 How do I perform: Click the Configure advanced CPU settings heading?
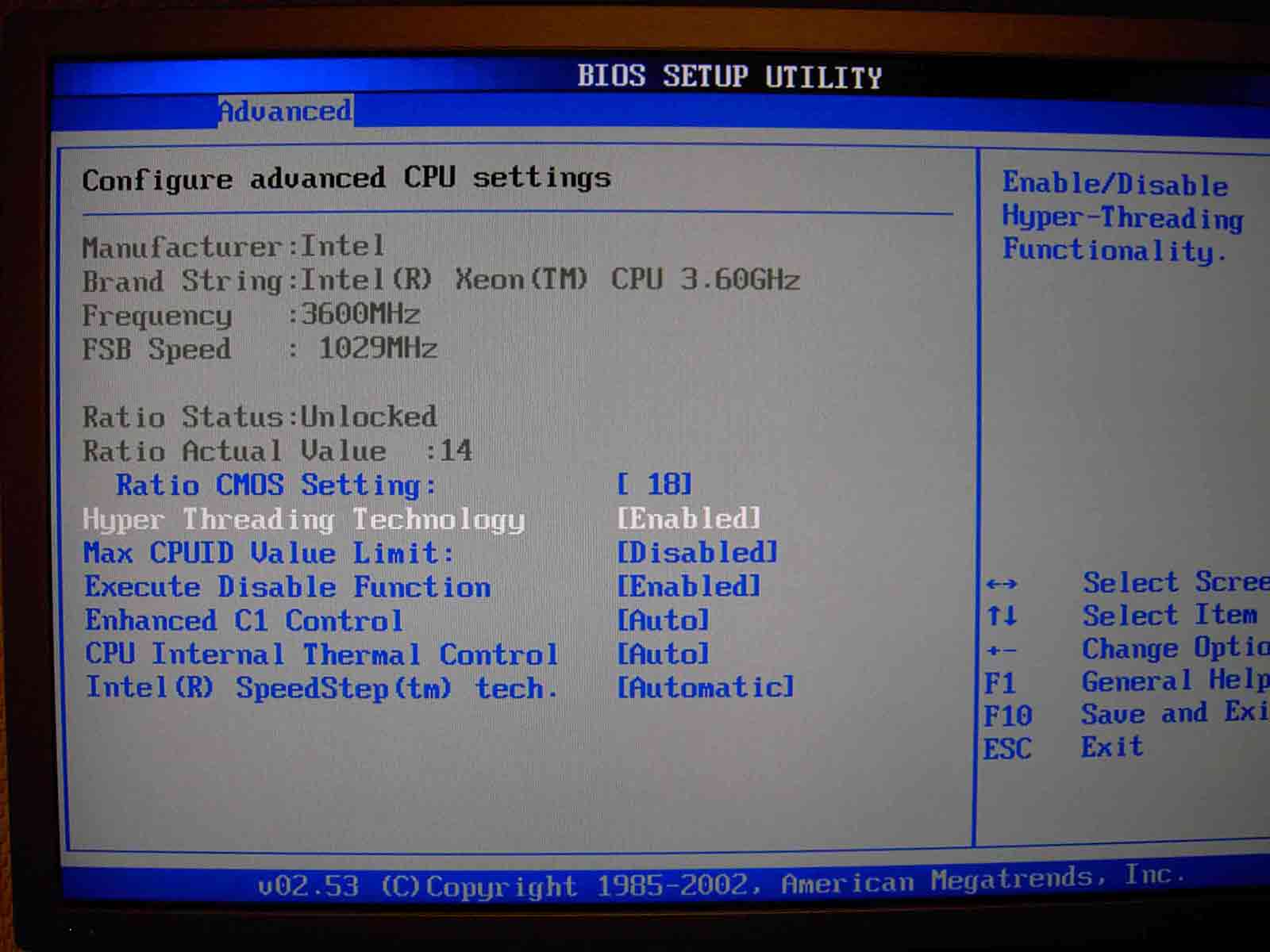(x=347, y=178)
